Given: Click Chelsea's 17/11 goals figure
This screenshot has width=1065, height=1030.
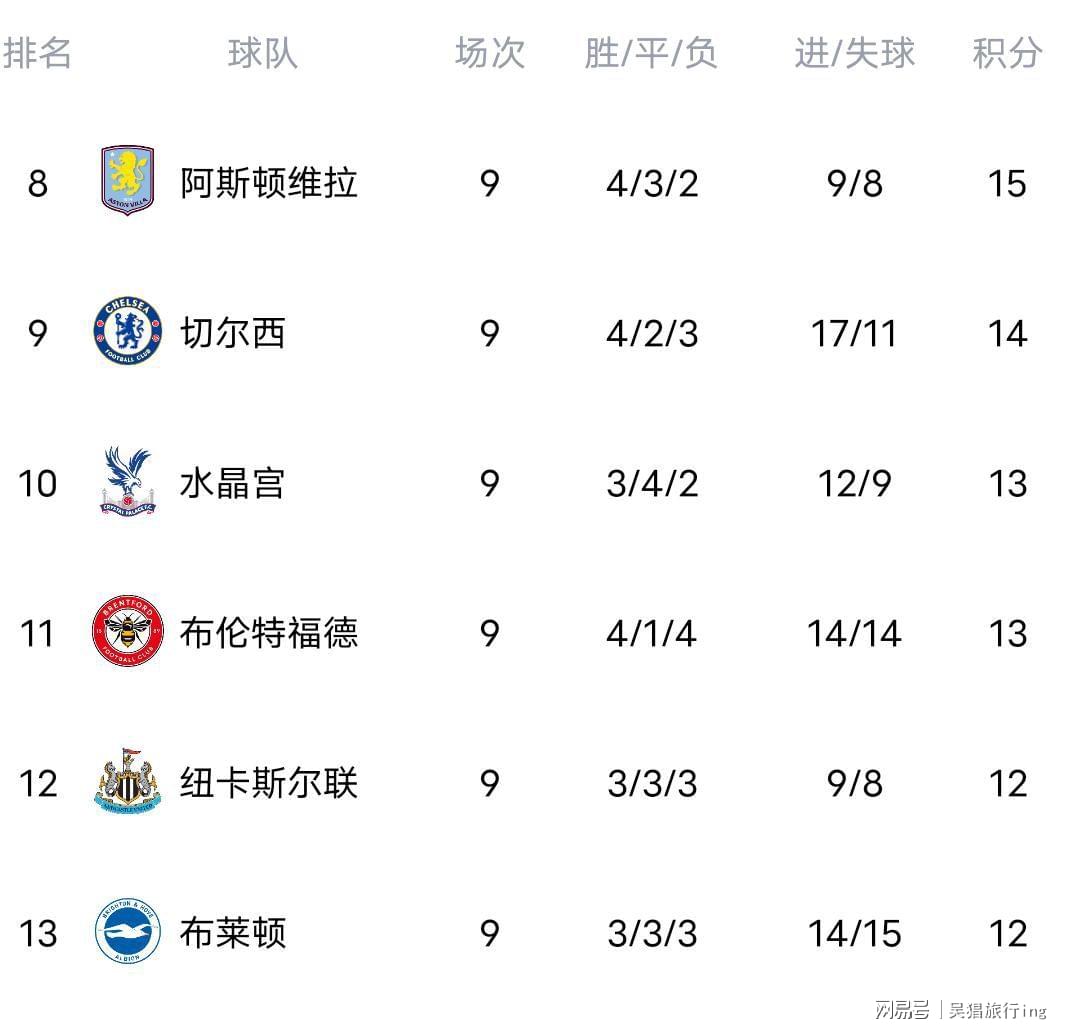Looking at the screenshot, I should click(x=854, y=333).
